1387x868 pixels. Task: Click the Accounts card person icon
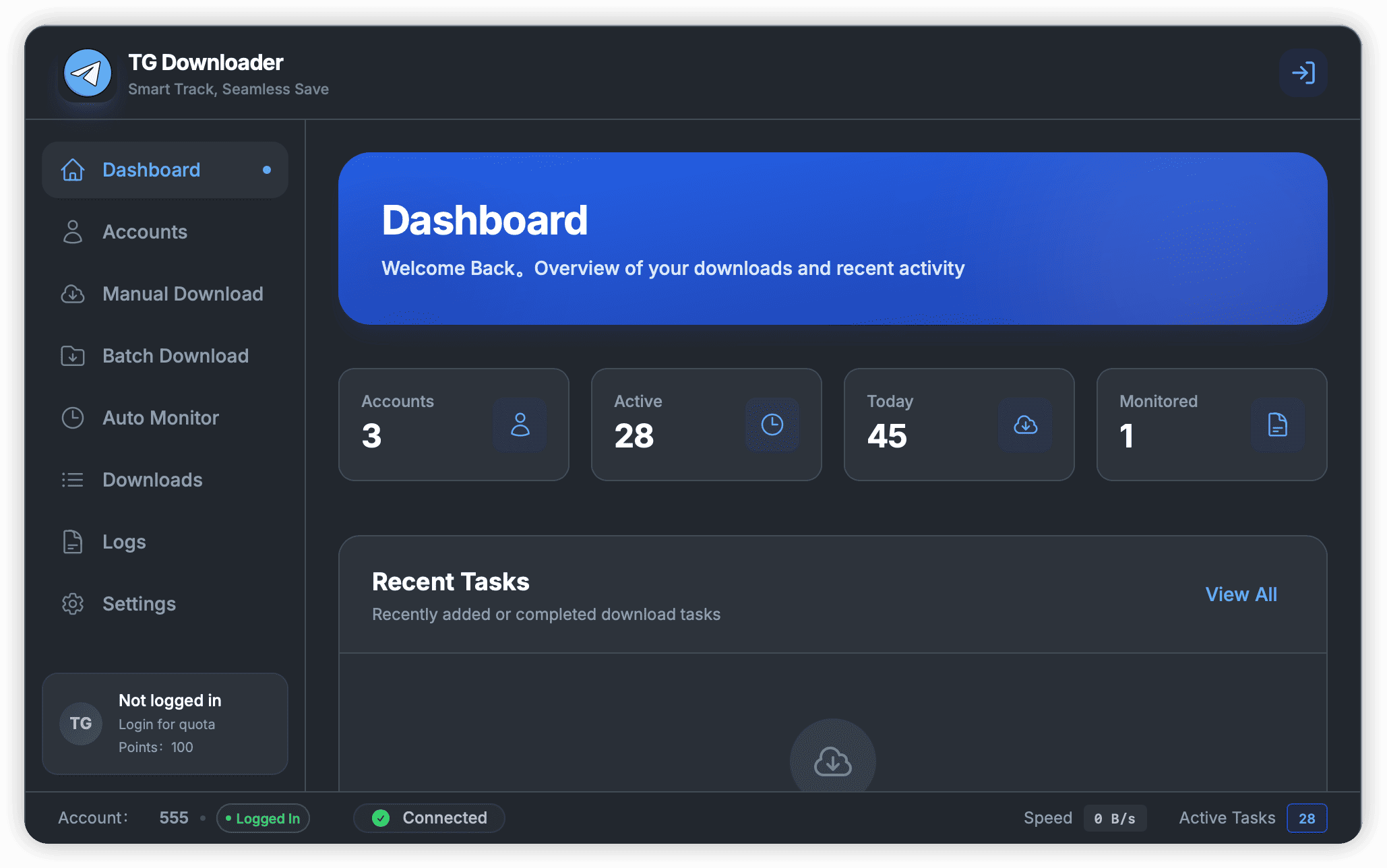point(520,425)
